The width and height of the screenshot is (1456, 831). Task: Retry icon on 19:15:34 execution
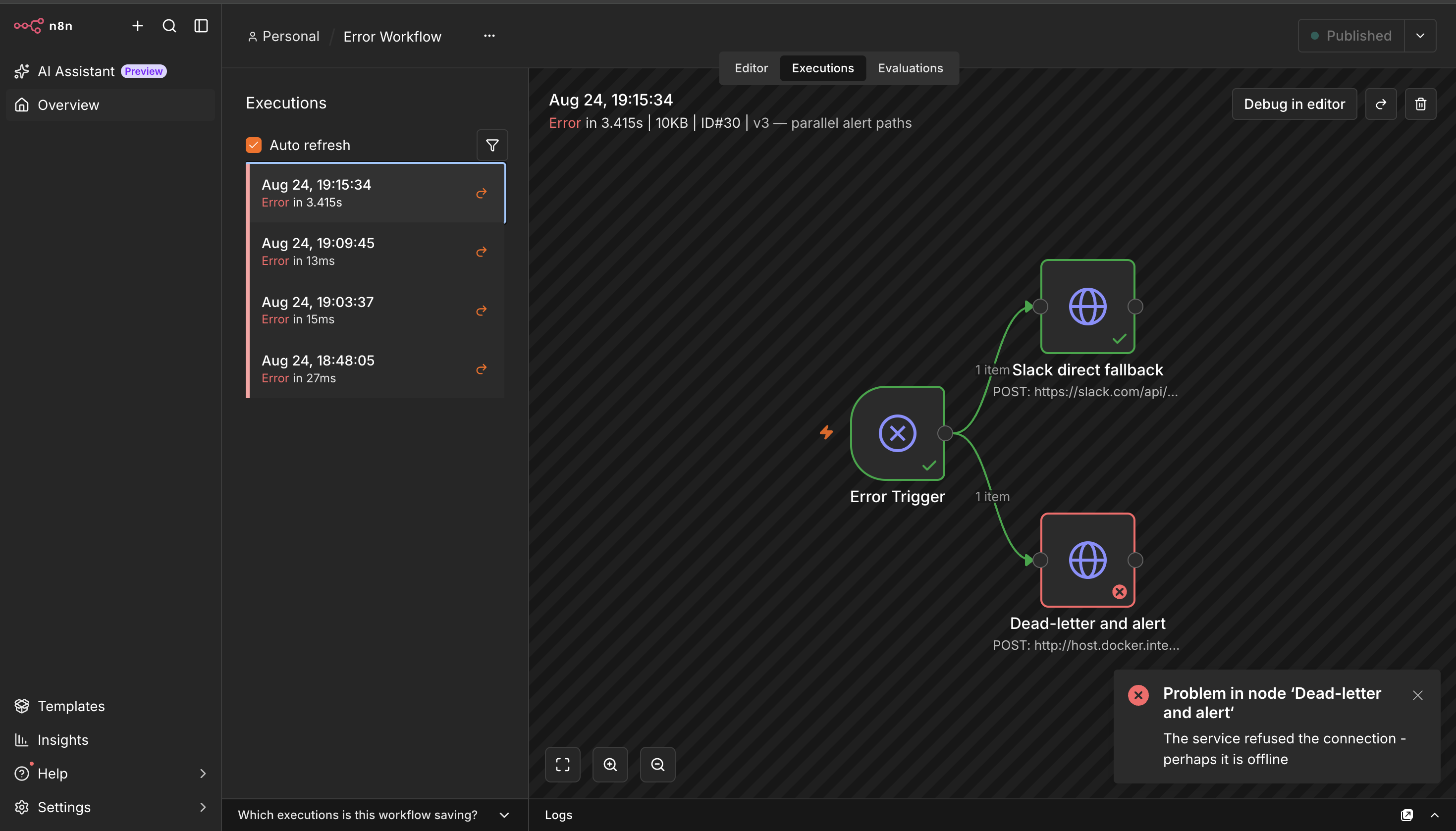click(481, 194)
